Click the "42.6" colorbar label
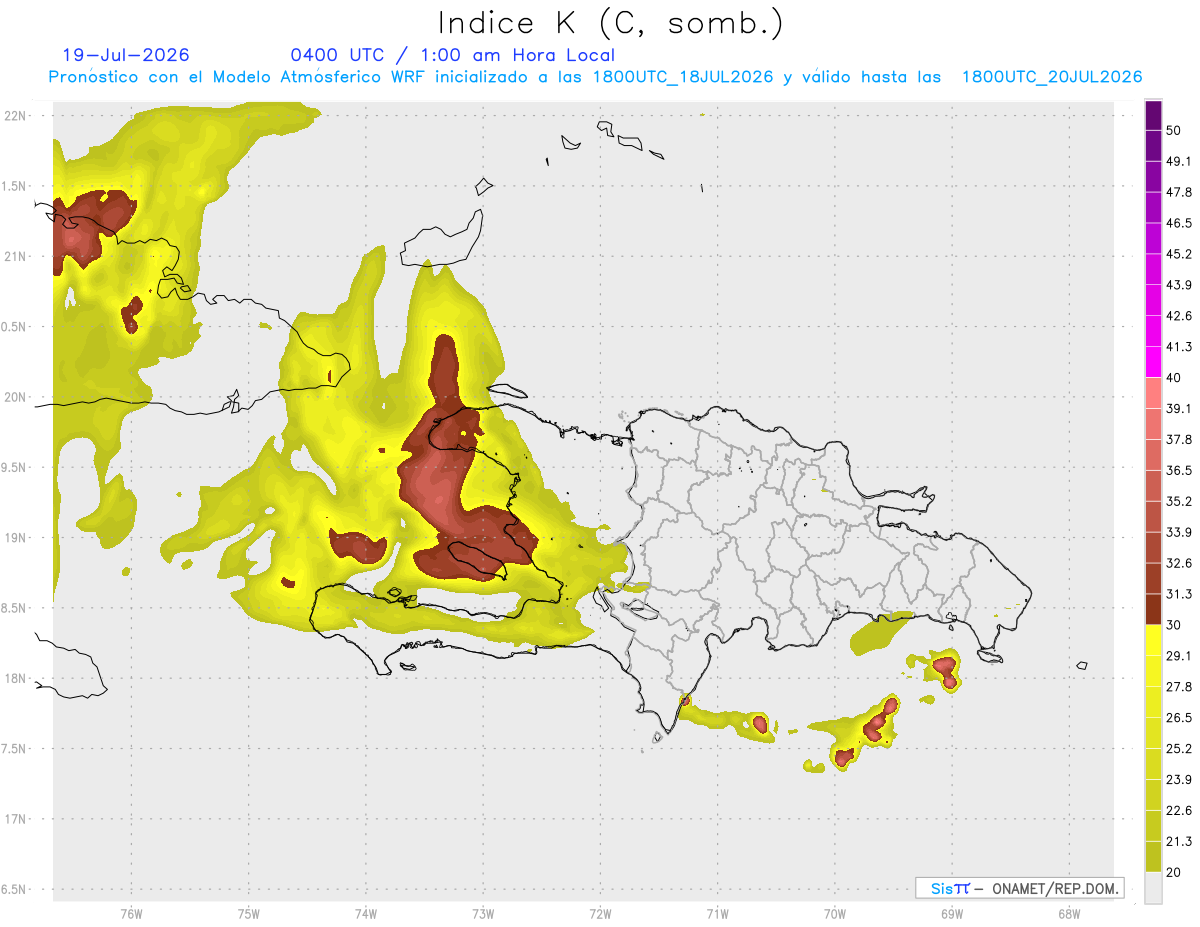This screenshot has width=1200, height=927. tap(1180, 316)
